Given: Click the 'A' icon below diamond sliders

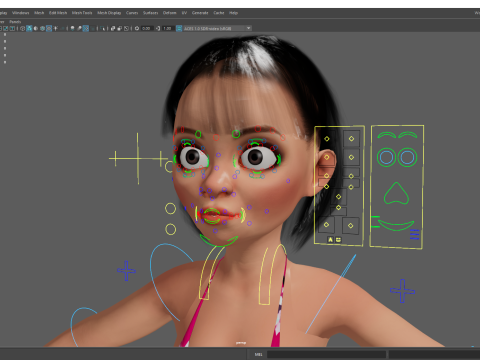Looking at the screenshot, I should tap(330, 240).
